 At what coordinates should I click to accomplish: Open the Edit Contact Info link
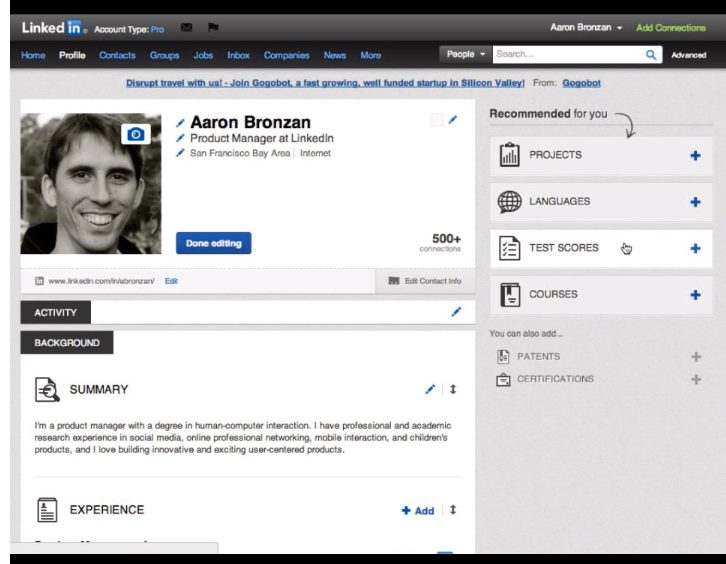pyautogui.click(x=425, y=281)
